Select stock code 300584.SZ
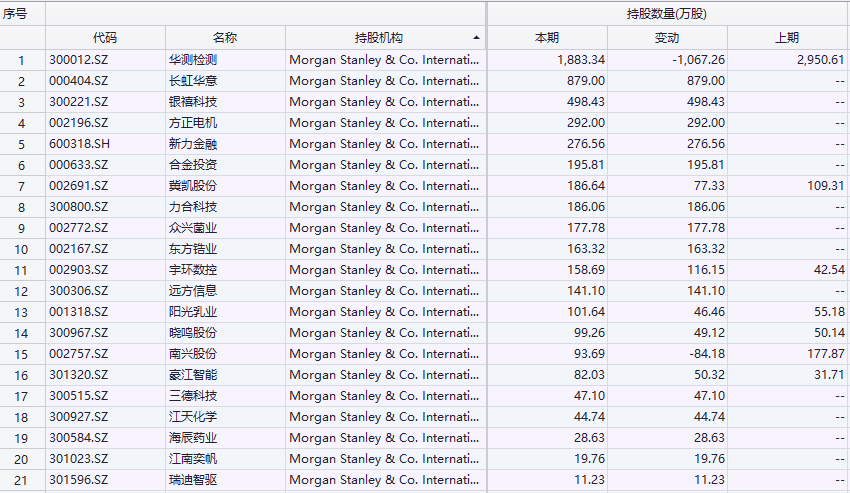 pos(79,438)
